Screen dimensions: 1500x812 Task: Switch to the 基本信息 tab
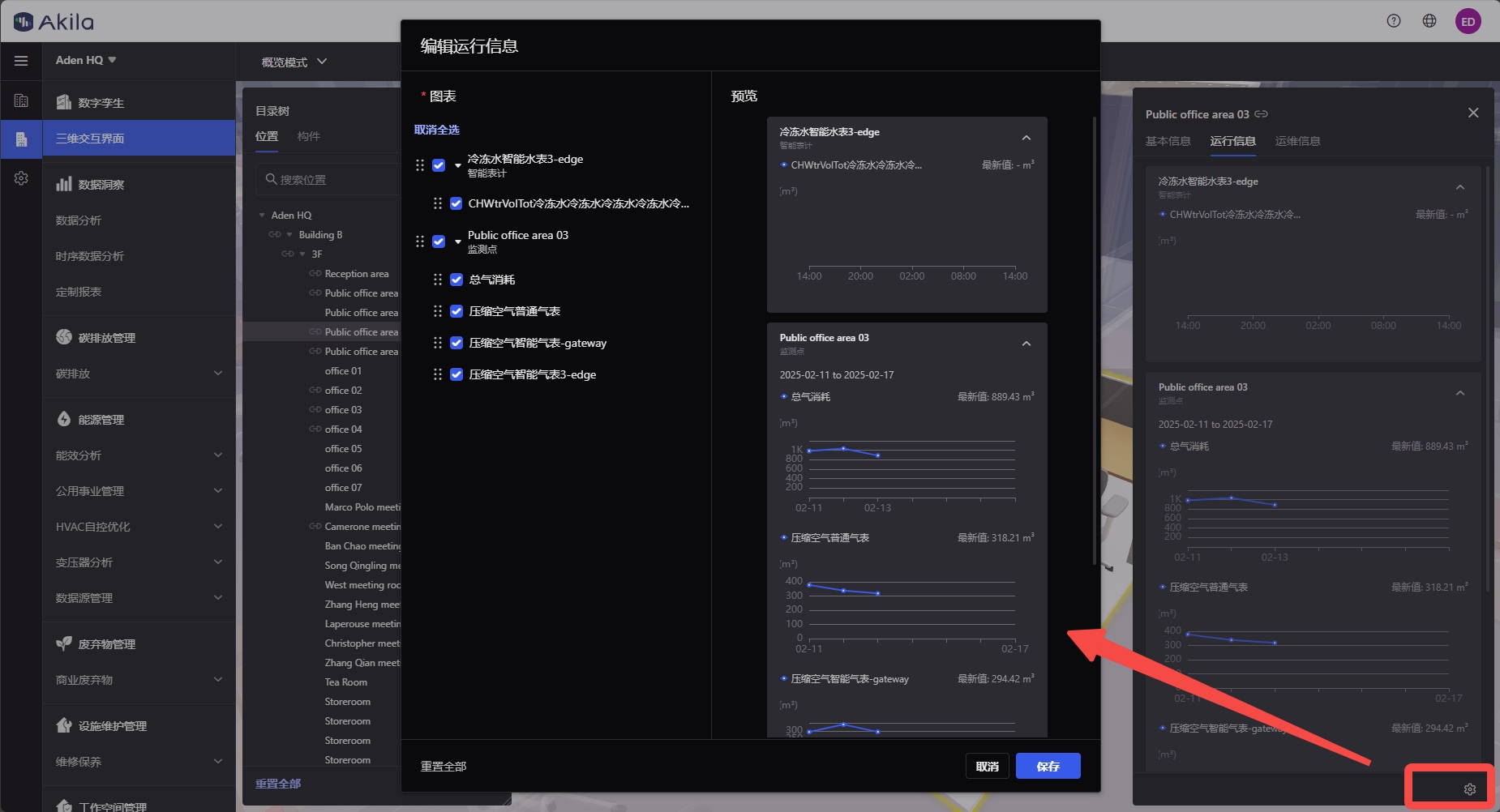point(1168,141)
